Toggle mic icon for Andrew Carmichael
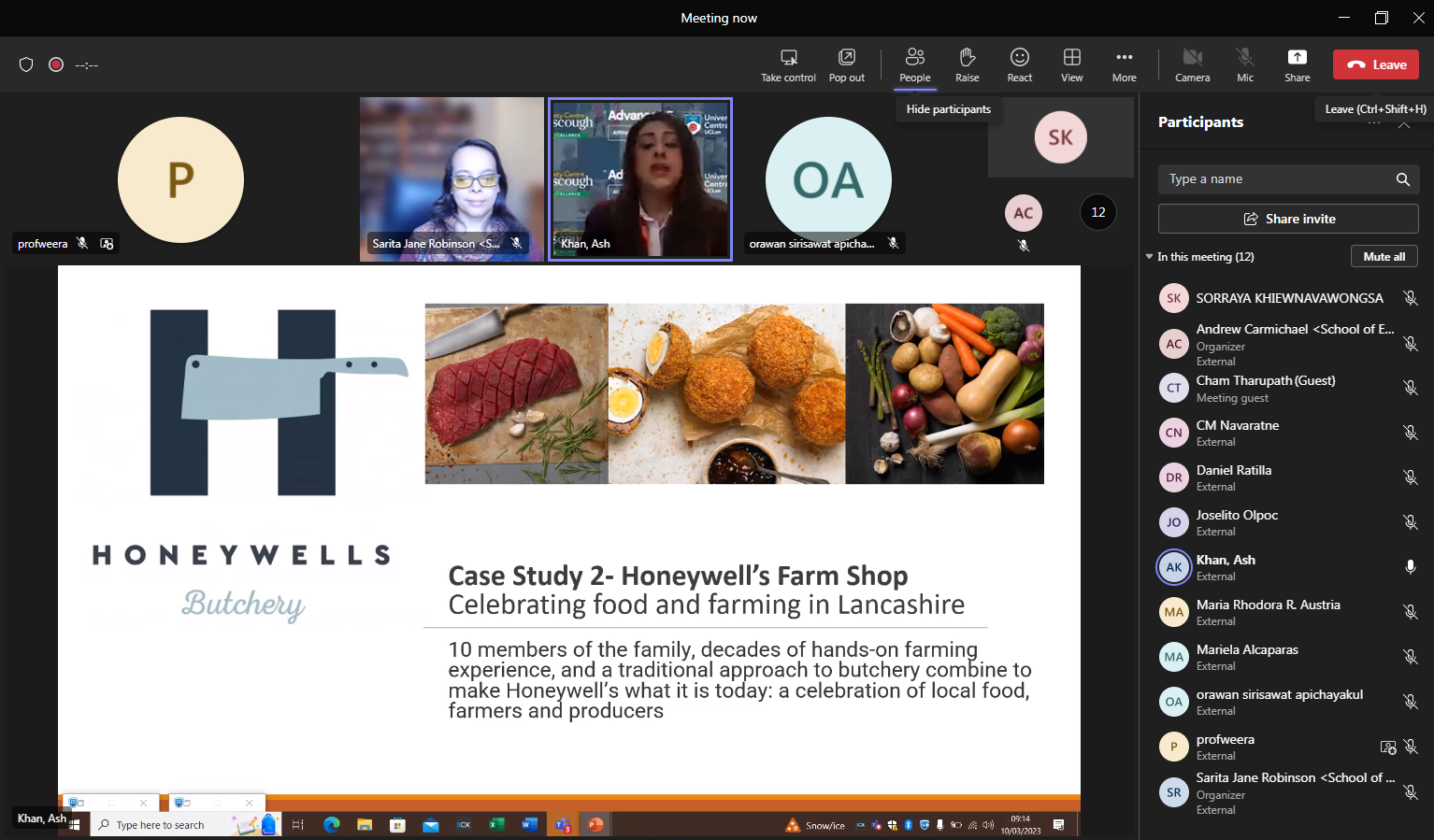 click(1411, 344)
